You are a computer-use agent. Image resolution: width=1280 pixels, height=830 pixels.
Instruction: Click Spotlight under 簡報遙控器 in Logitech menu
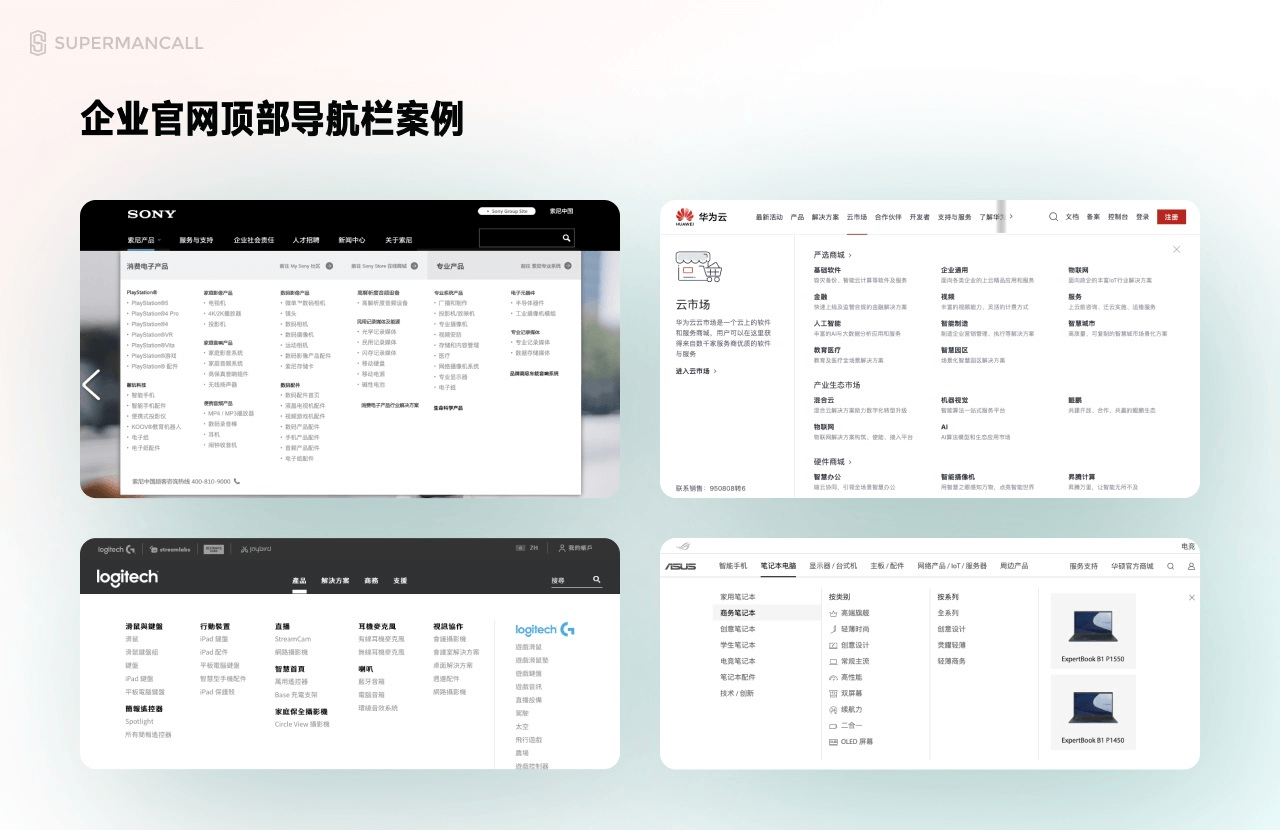pos(139,721)
